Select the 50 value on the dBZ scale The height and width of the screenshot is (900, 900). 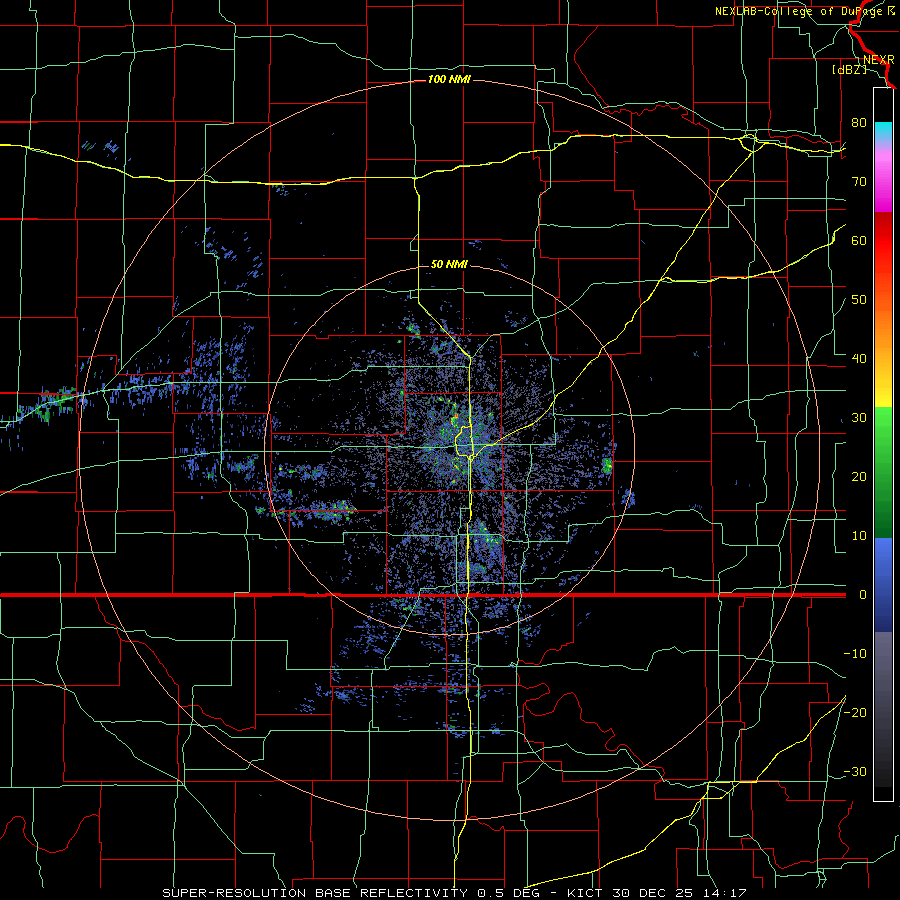[859, 300]
